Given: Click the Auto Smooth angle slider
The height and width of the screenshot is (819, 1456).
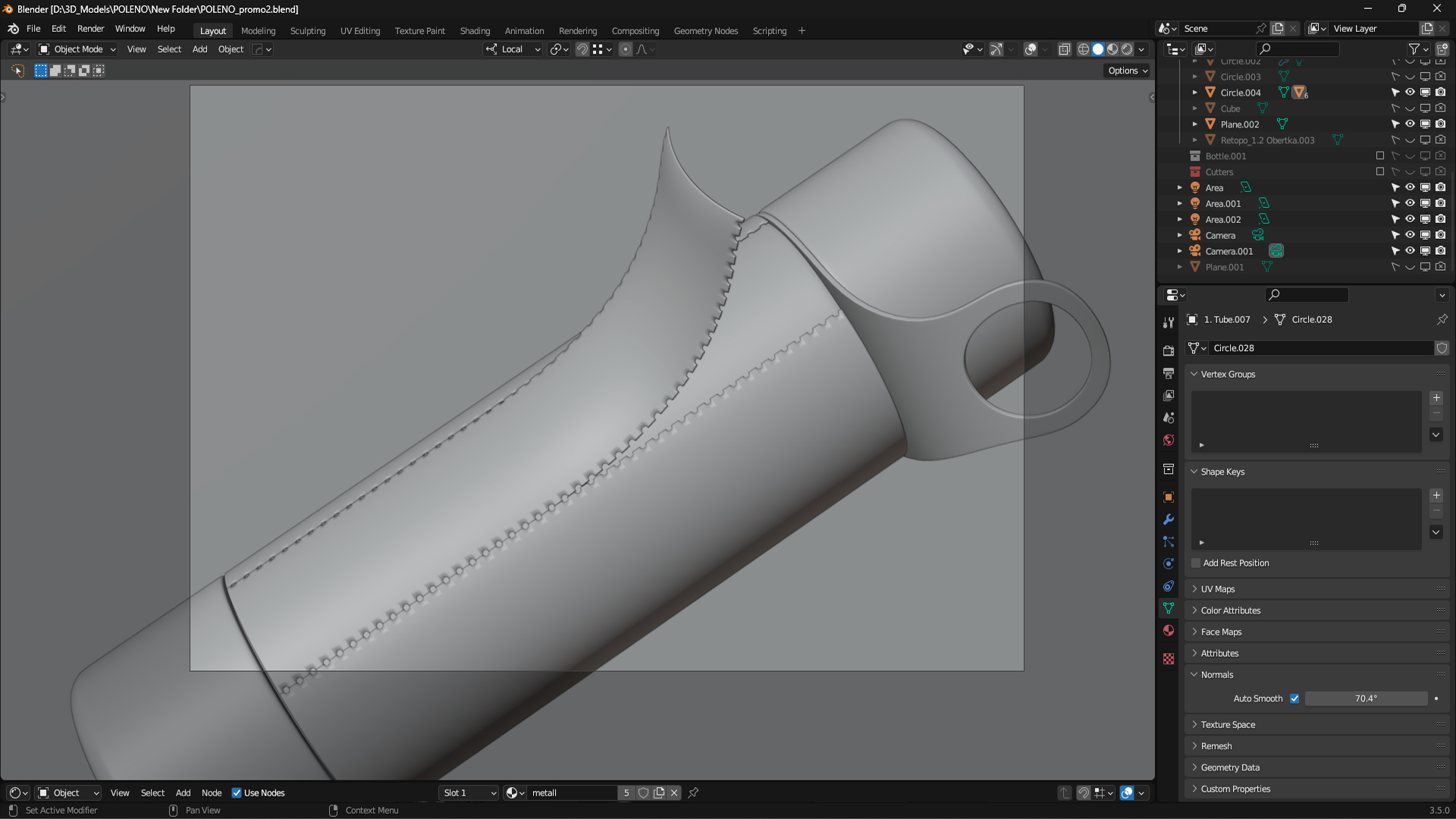Looking at the screenshot, I should (x=1365, y=698).
